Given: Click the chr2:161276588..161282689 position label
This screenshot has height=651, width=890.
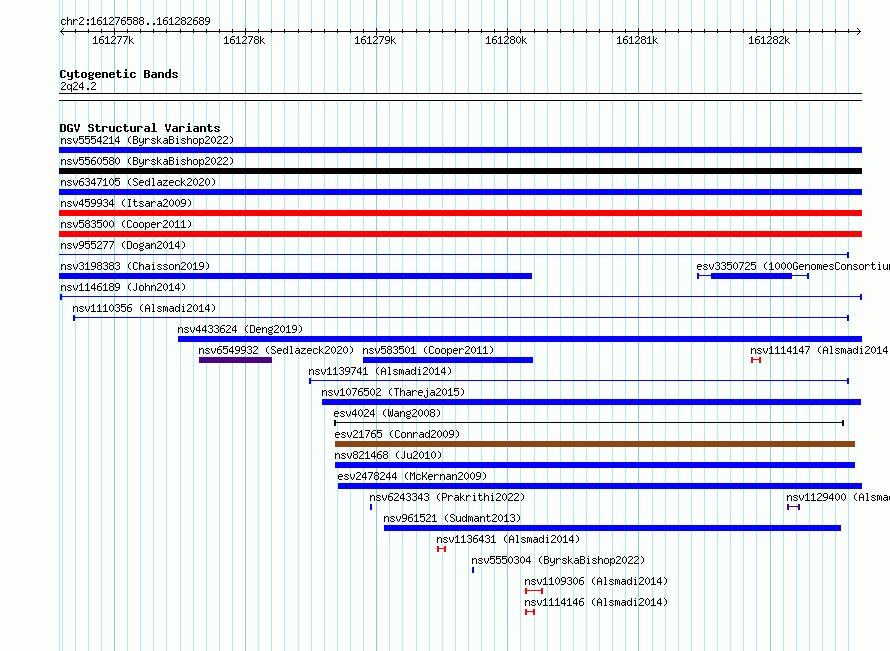Looking at the screenshot, I should click(135, 21).
